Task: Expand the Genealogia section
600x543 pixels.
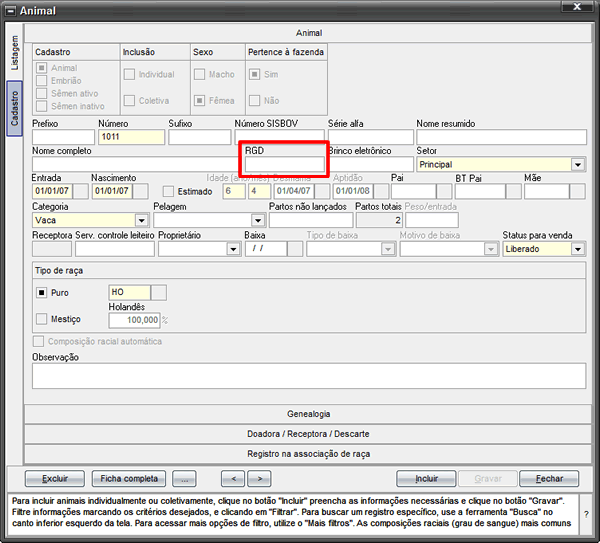Action: click(308, 414)
